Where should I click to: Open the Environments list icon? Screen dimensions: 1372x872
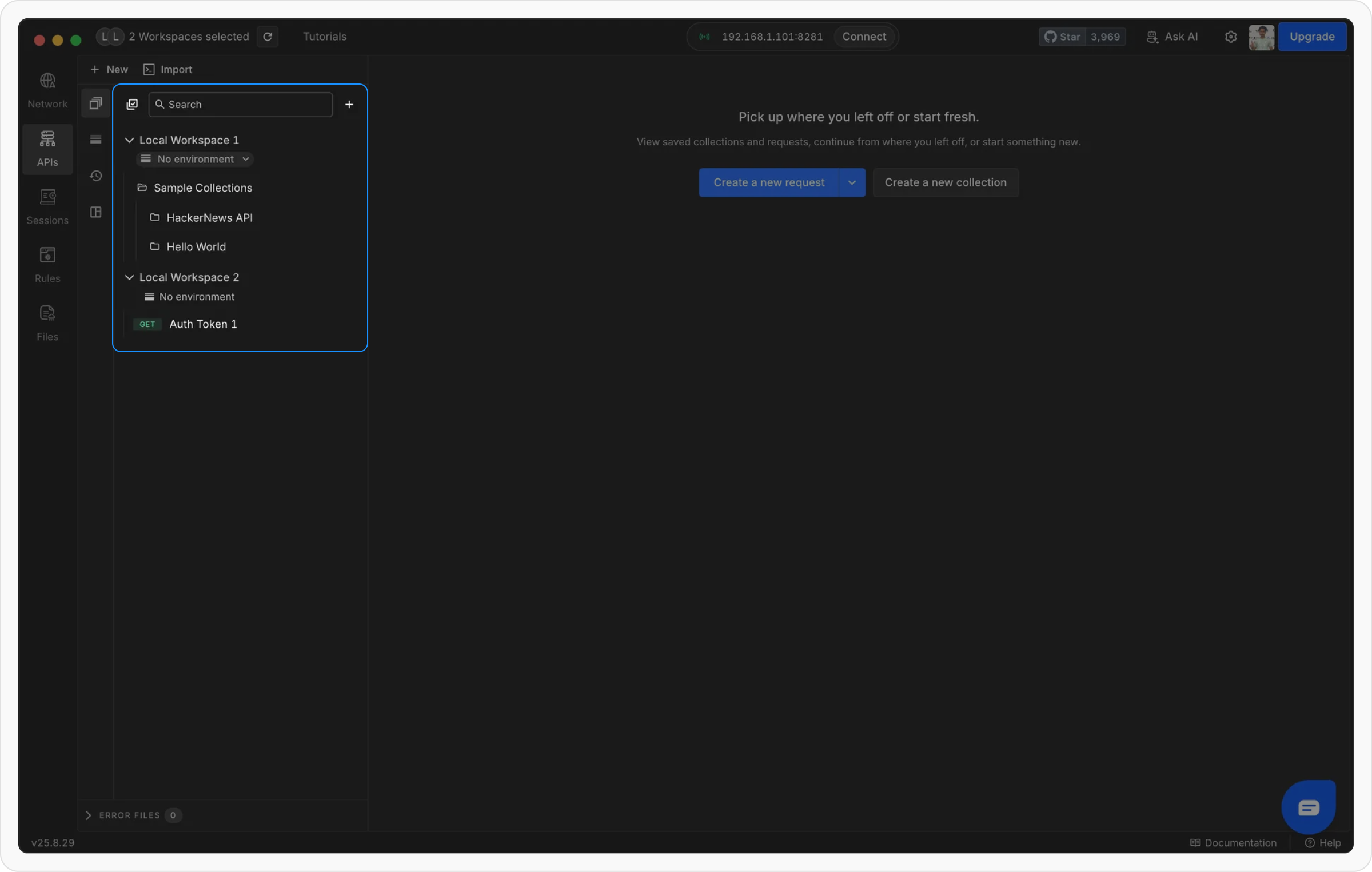tap(96, 140)
